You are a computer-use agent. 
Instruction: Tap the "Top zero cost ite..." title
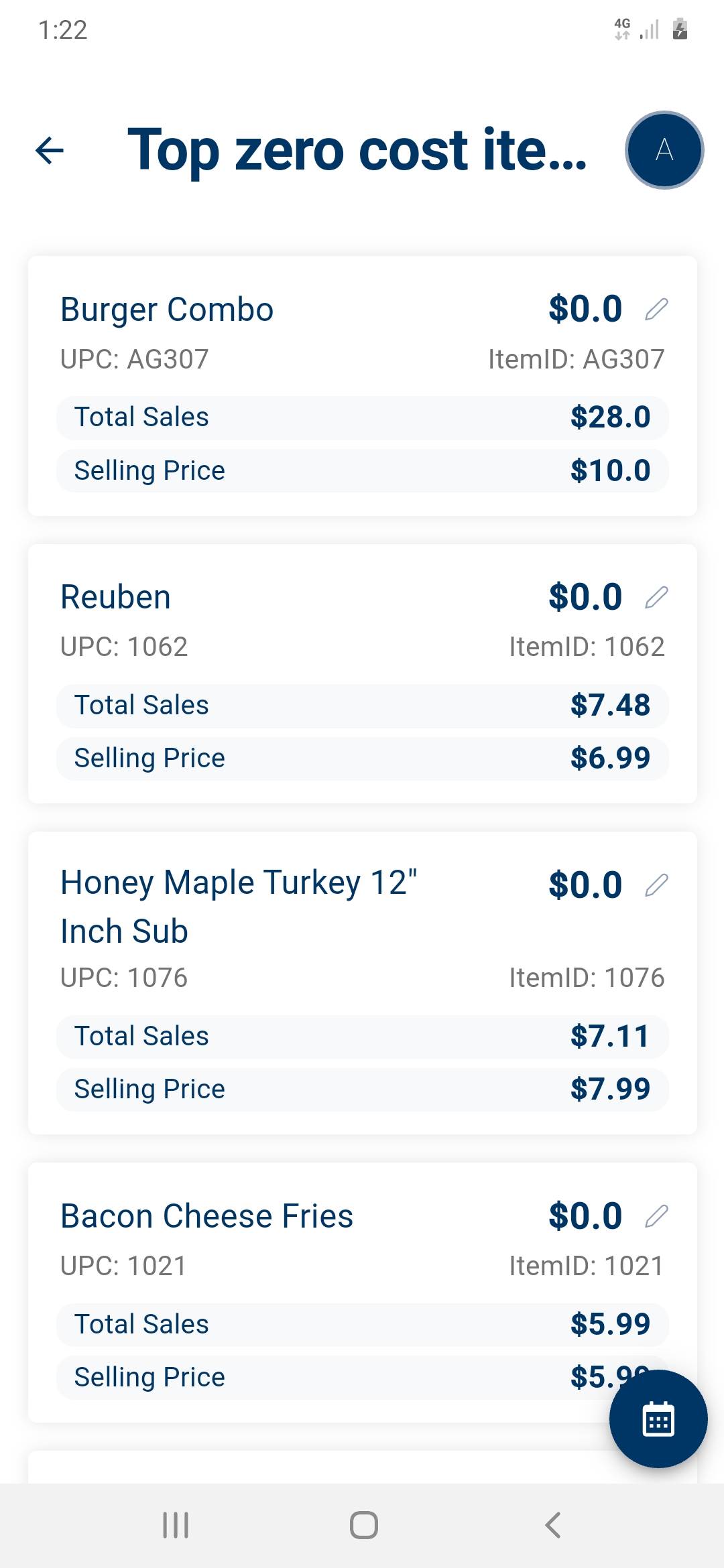(x=357, y=150)
